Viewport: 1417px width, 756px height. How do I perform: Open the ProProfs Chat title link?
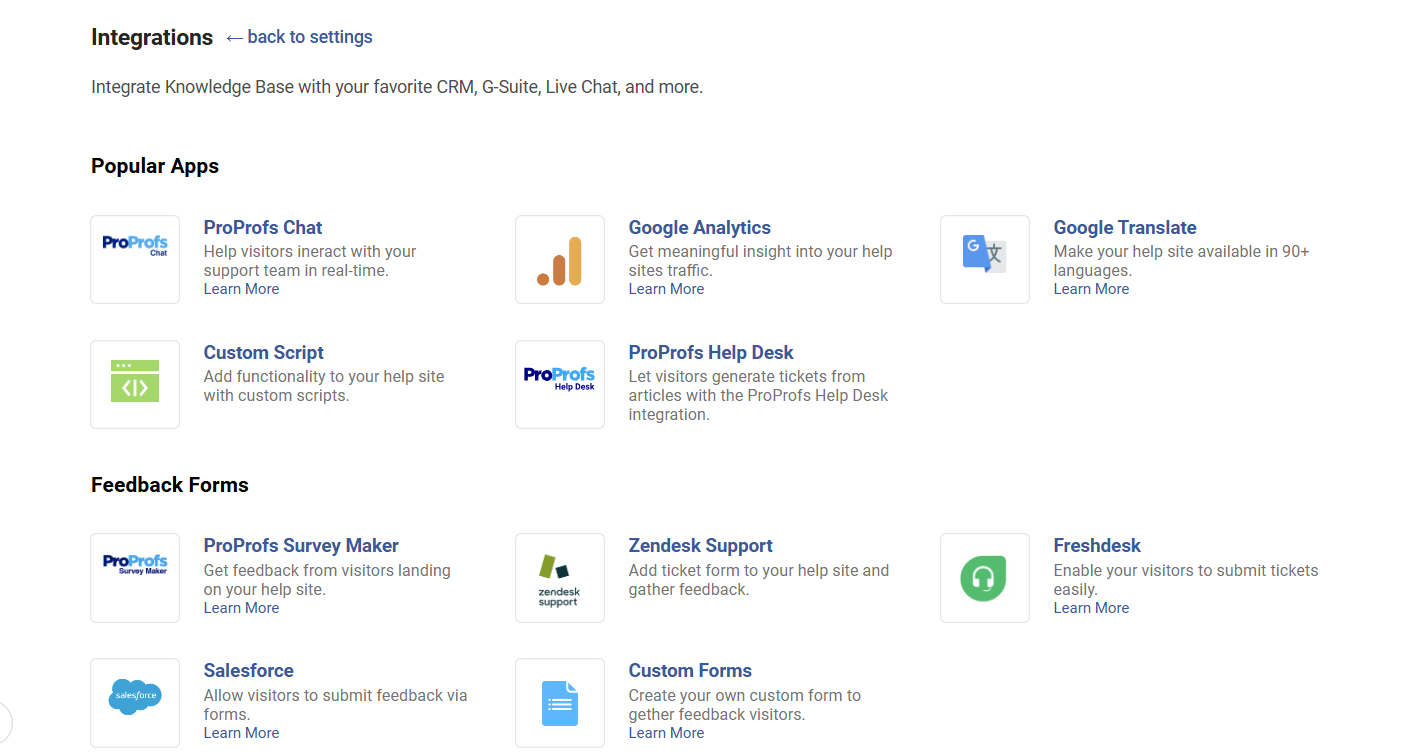[263, 227]
